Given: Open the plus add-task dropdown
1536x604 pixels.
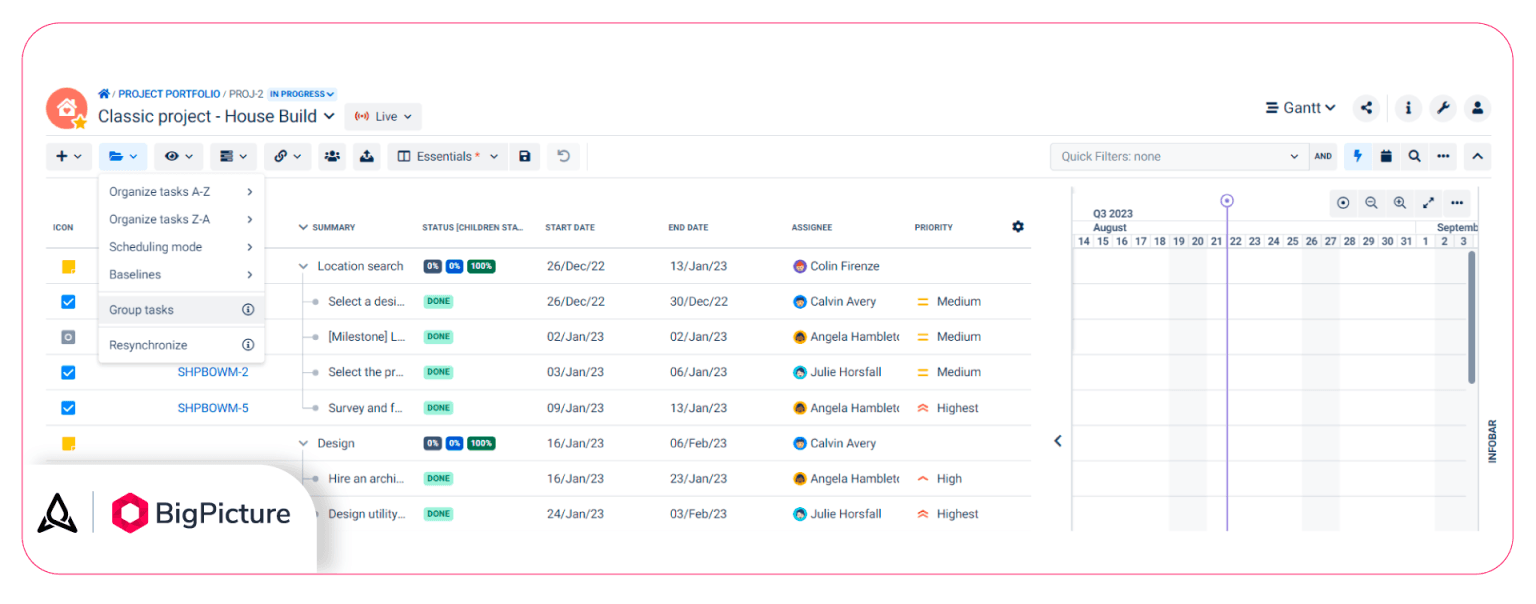Looking at the screenshot, I should tap(70, 156).
